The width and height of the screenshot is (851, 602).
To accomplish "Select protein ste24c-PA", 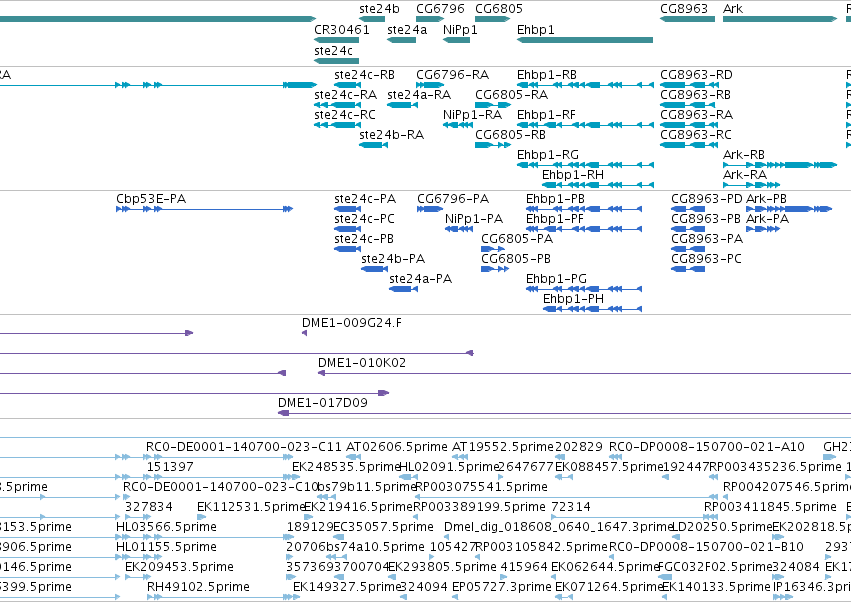I will 348,209.
